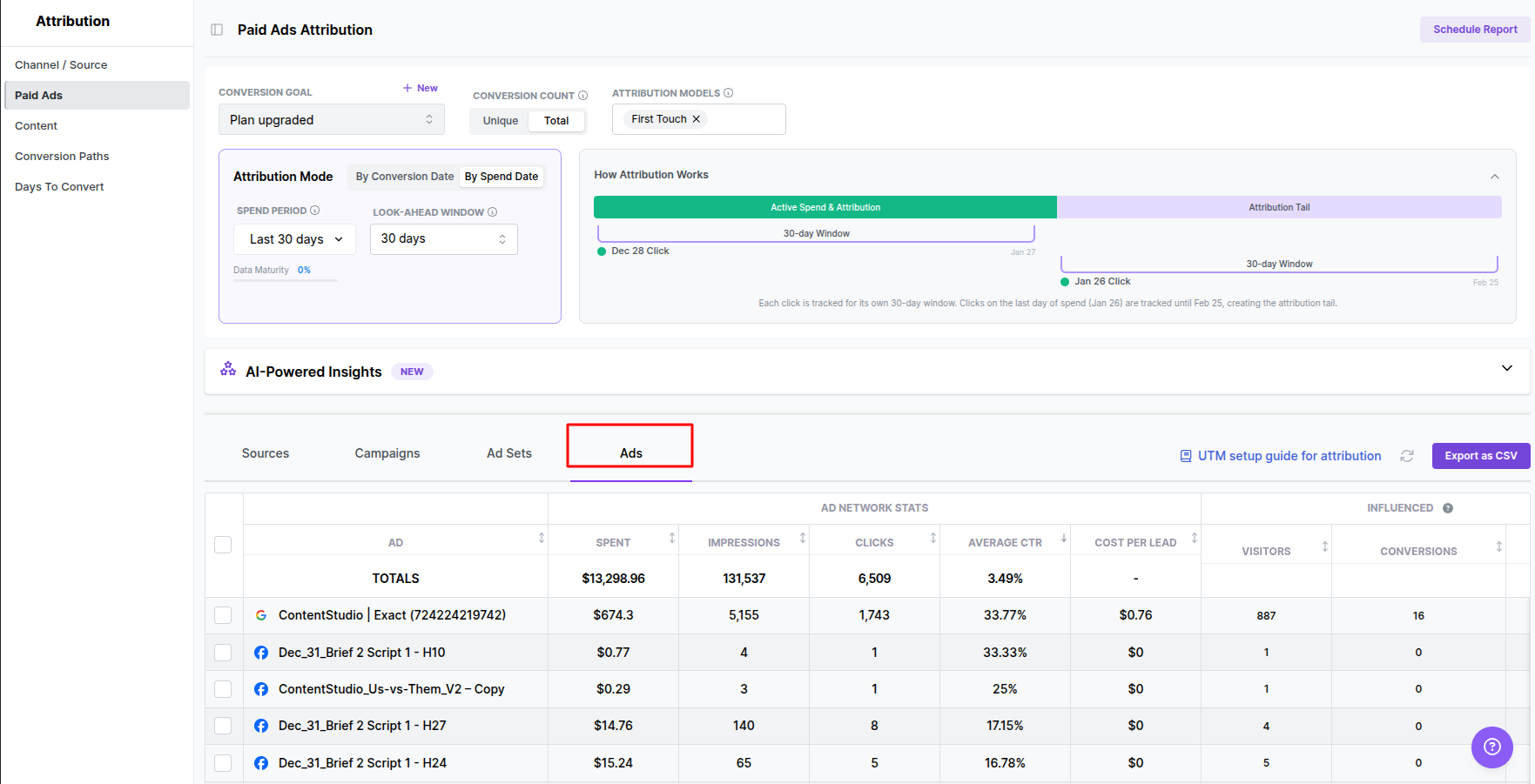This screenshot has height=784, width=1535.
Task: Select the Dec_31_Brief 2 Script 1 - H27 checkbox
Action: coord(223,726)
